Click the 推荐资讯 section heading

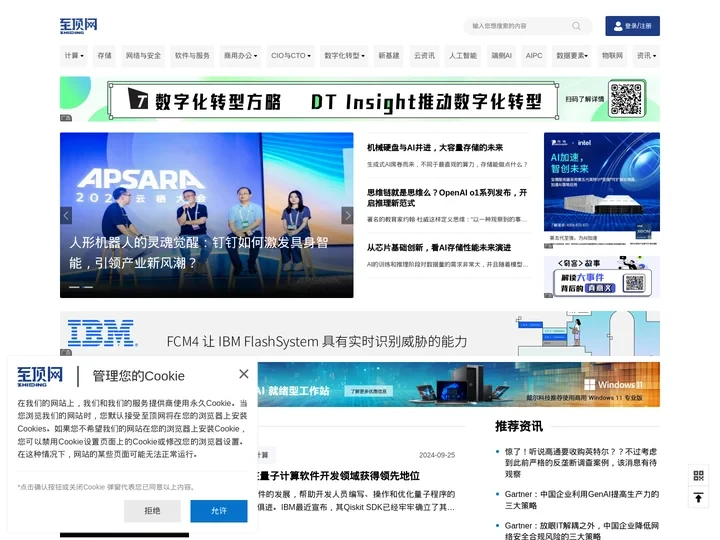(519, 426)
